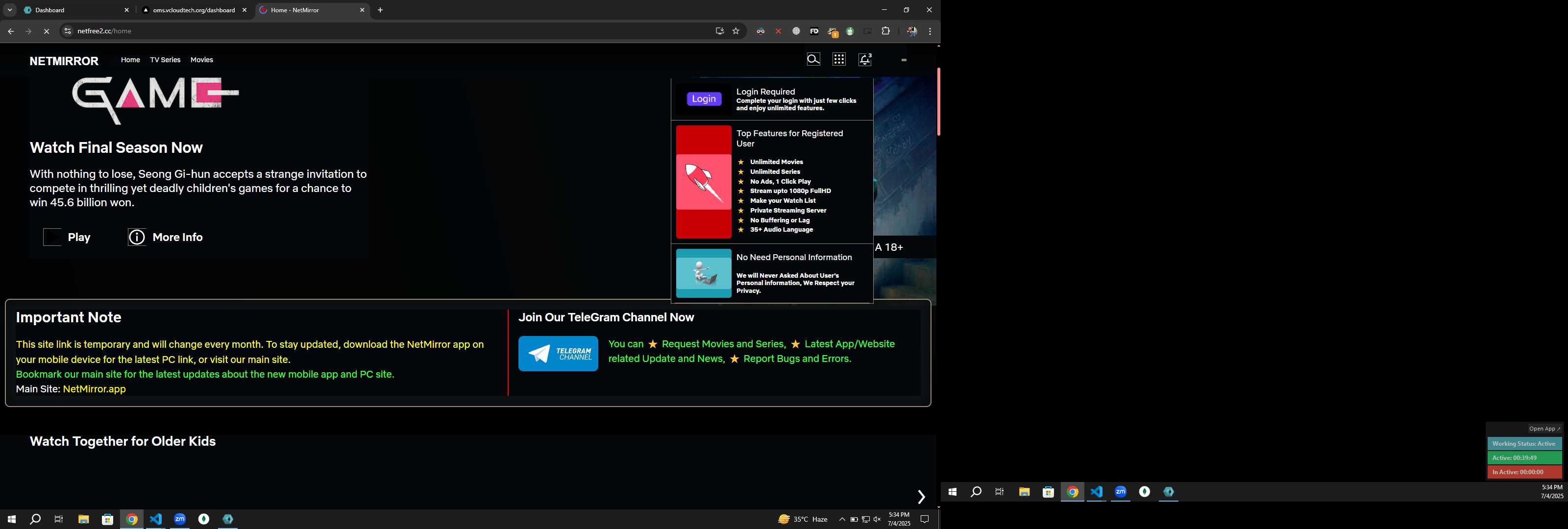This screenshot has height=529, width=1568.
Task: Close the oms.vcloudtech.org tab
Action: point(245,10)
